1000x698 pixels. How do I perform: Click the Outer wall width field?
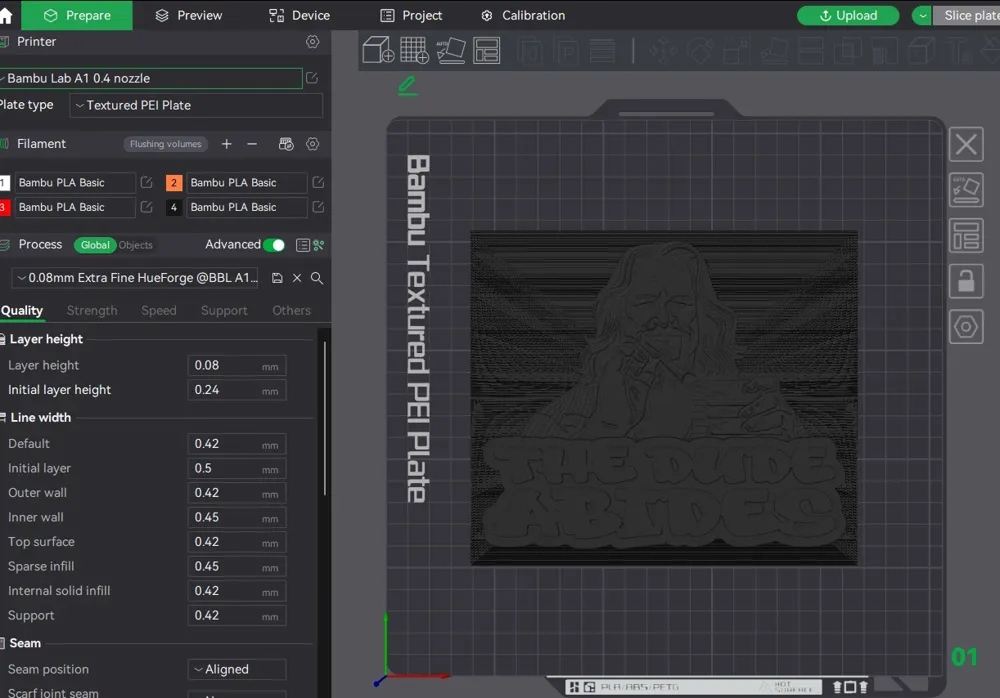pyautogui.click(x=237, y=493)
